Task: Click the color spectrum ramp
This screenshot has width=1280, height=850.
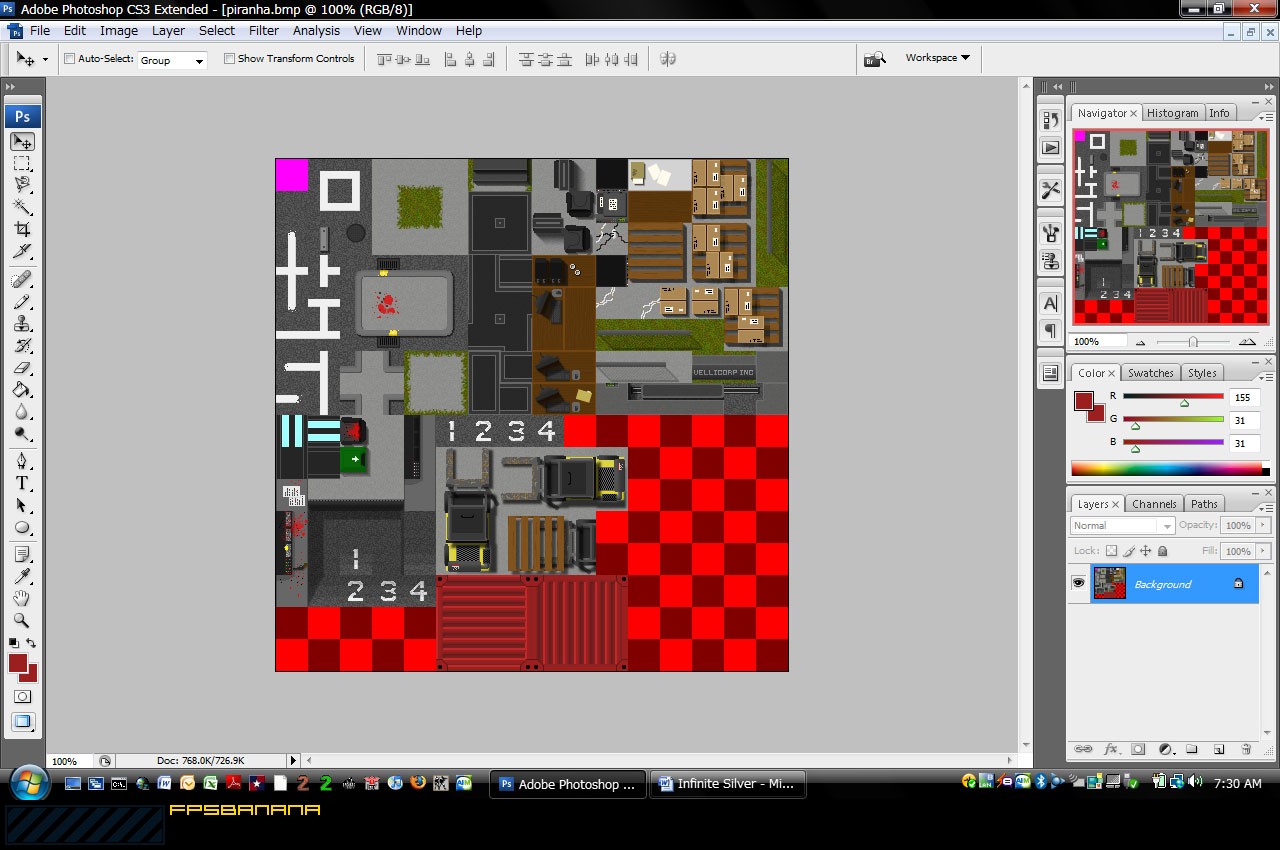Action: point(1166,468)
